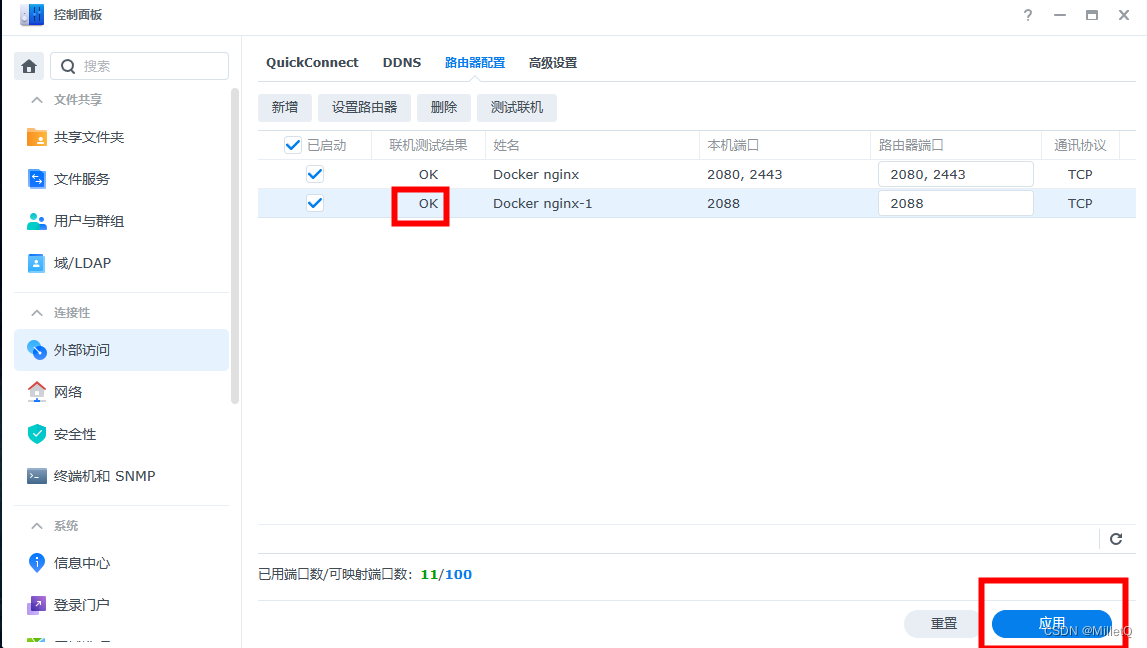Disable the Docker nginx rule checkbox
This screenshot has width=1147, height=648.
coord(314,173)
